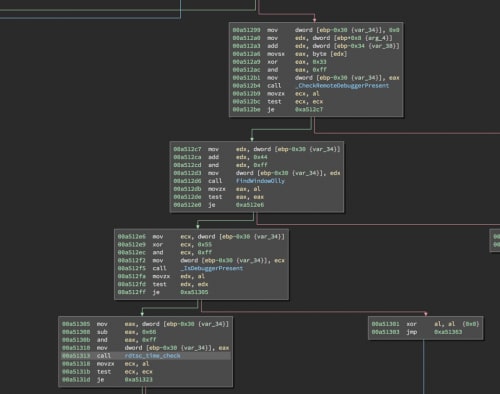Select address 00a512d6
This screenshot has height=394, width=500.
pyautogui.click(x=187, y=181)
